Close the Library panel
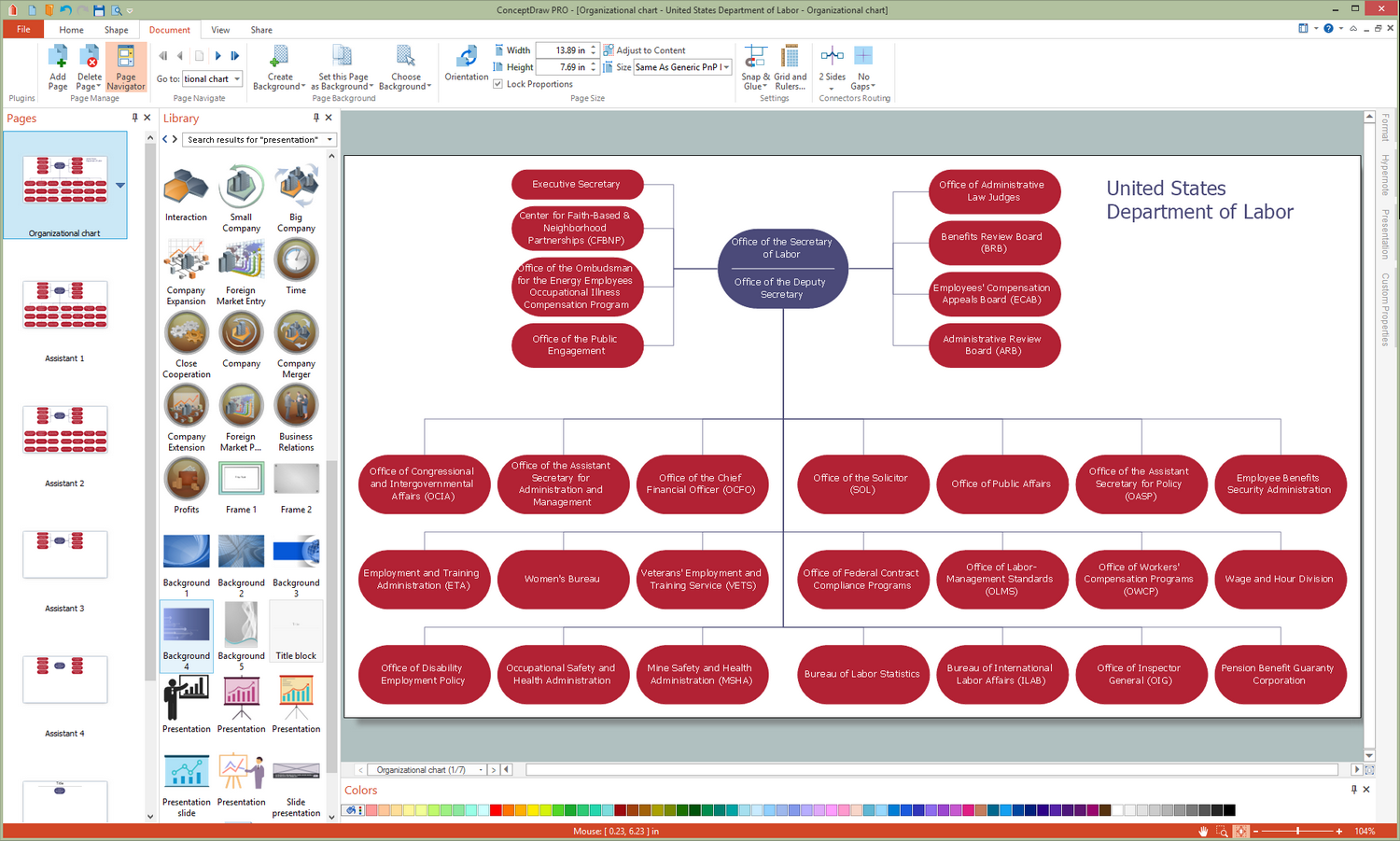Viewport: 1400px width, 841px height. click(x=329, y=118)
